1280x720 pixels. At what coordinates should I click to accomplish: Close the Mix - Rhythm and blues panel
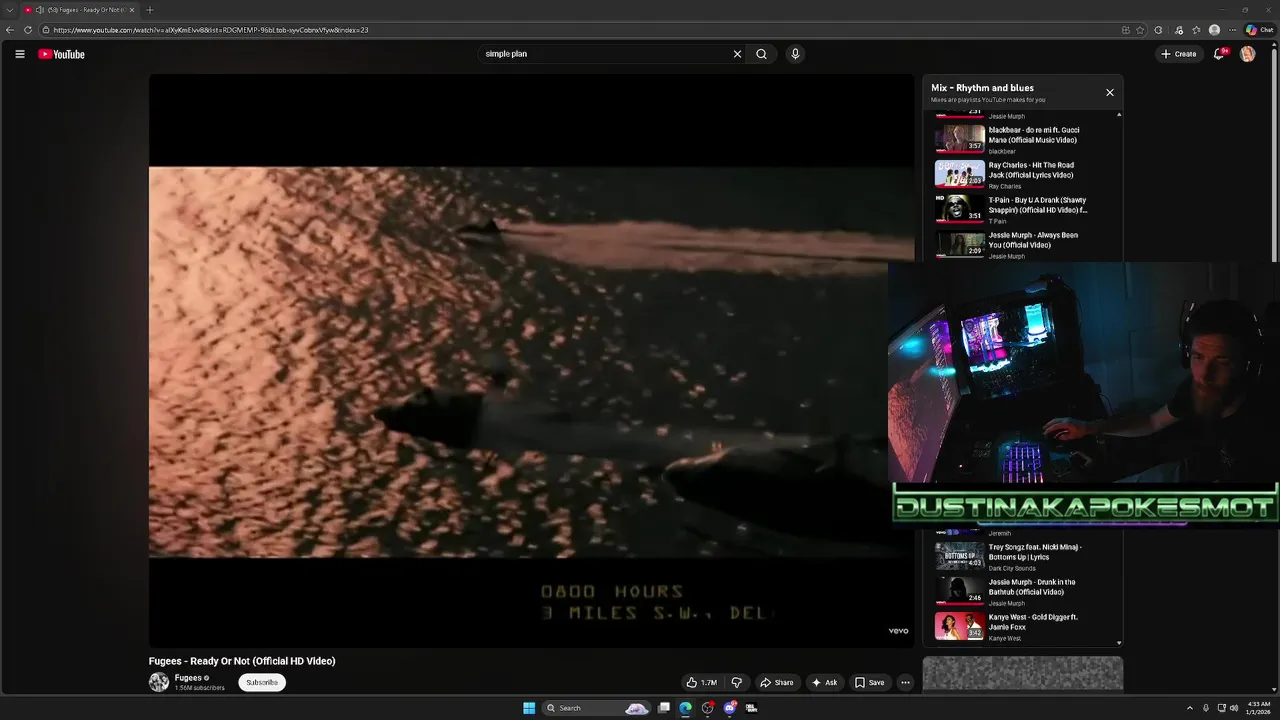point(1109,92)
